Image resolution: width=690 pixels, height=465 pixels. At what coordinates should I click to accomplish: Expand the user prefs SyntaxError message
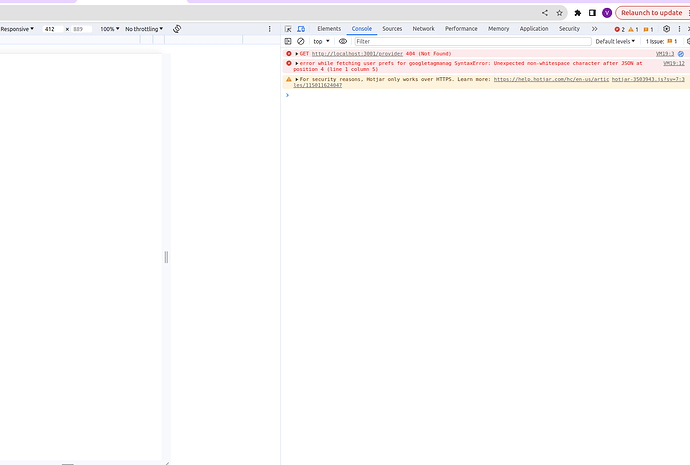297,63
